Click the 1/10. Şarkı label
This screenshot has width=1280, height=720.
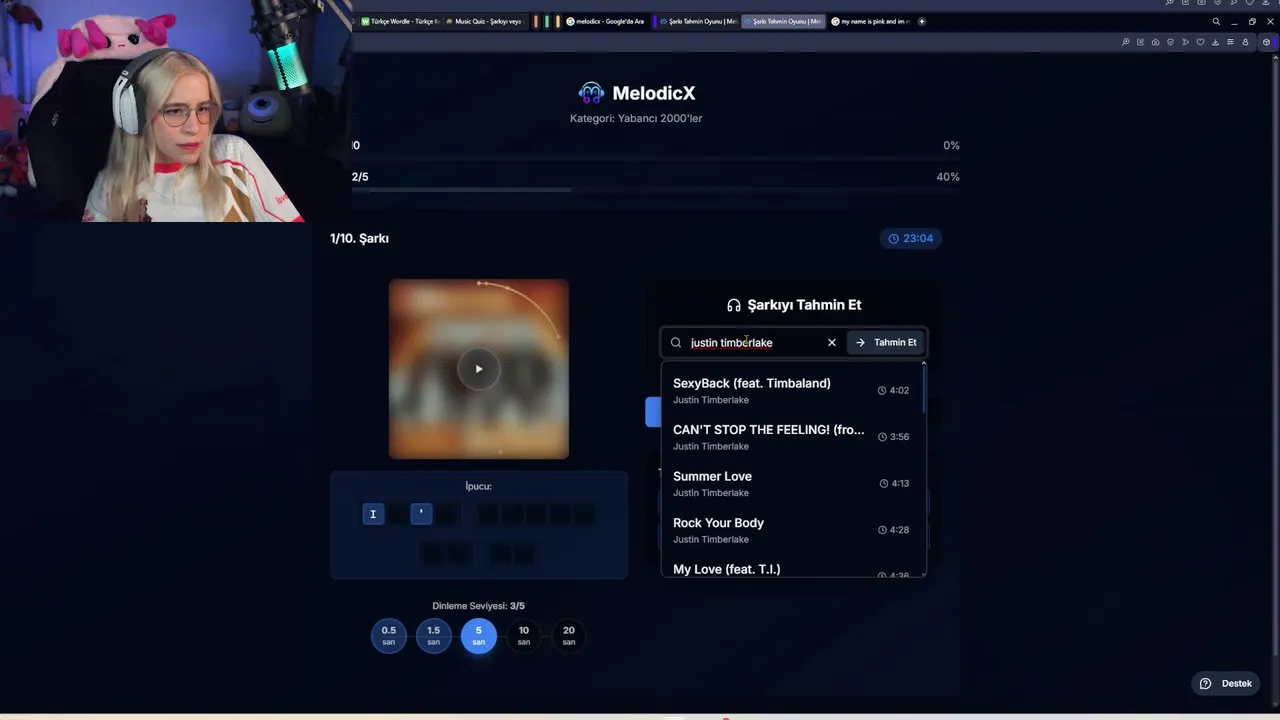359,238
